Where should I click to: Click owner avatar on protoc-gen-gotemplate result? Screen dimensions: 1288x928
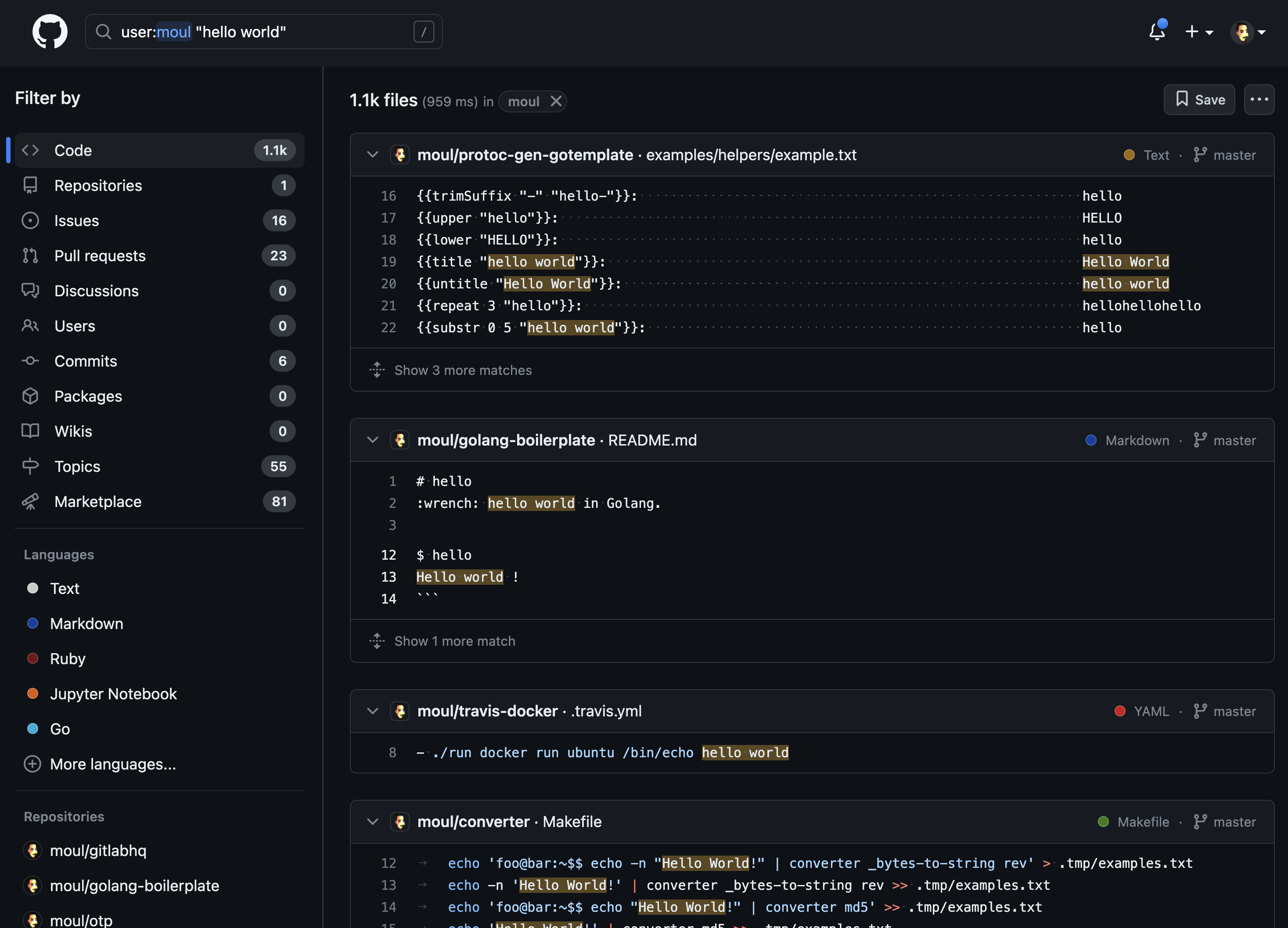point(400,155)
